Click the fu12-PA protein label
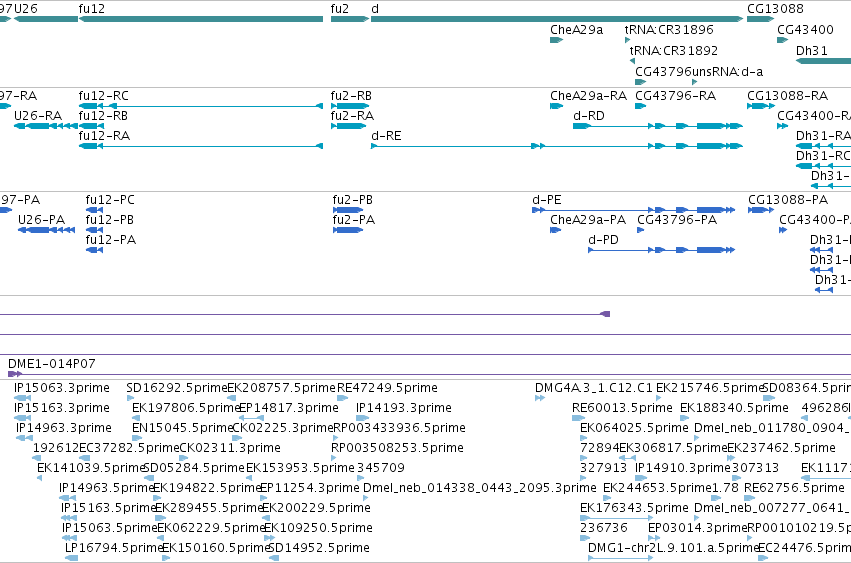This screenshot has width=851, height=563. pyautogui.click(x=111, y=240)
